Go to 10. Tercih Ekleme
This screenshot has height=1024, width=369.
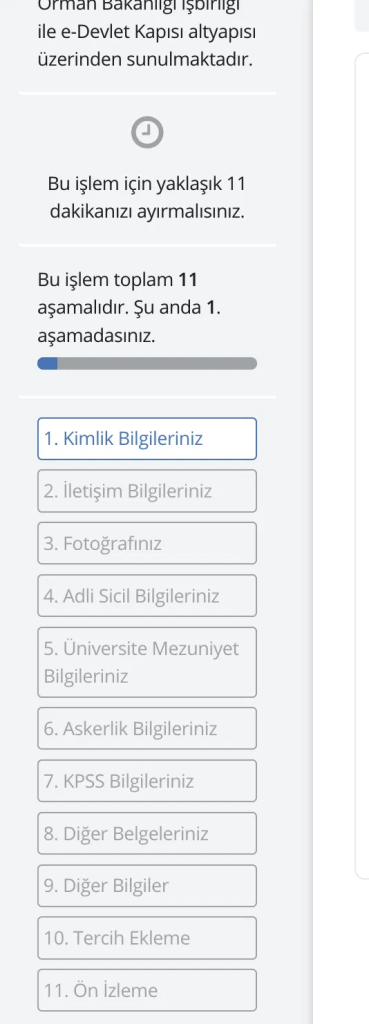tap(147, 938)
